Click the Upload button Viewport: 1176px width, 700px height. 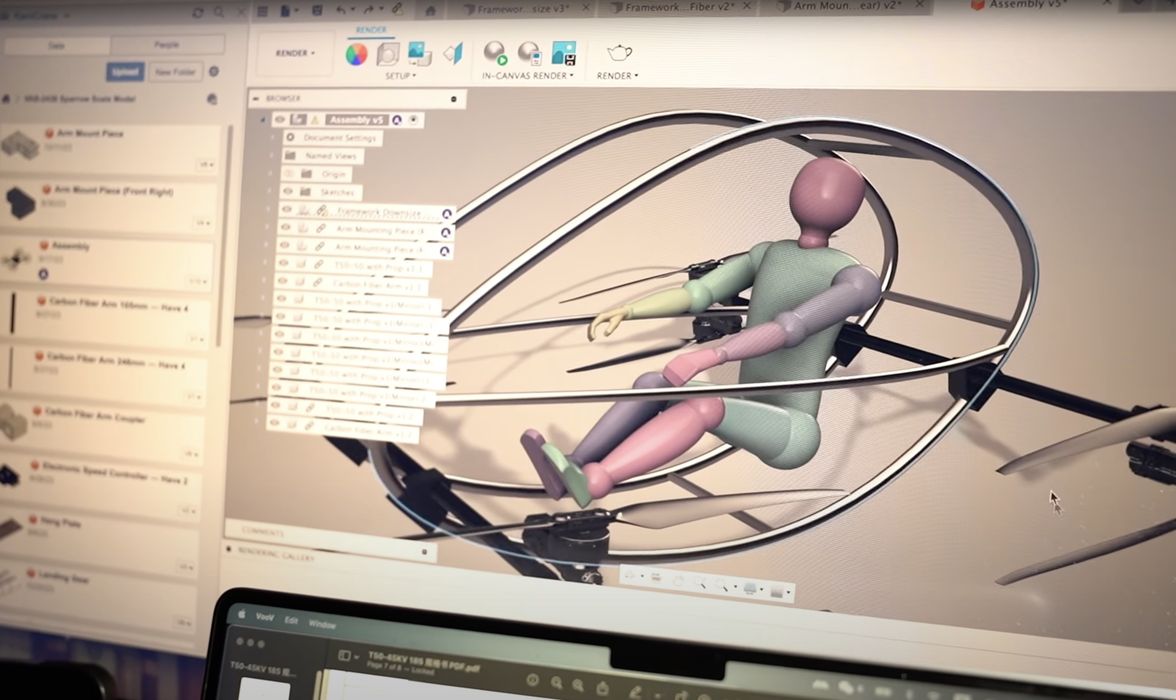click(125, 72)
